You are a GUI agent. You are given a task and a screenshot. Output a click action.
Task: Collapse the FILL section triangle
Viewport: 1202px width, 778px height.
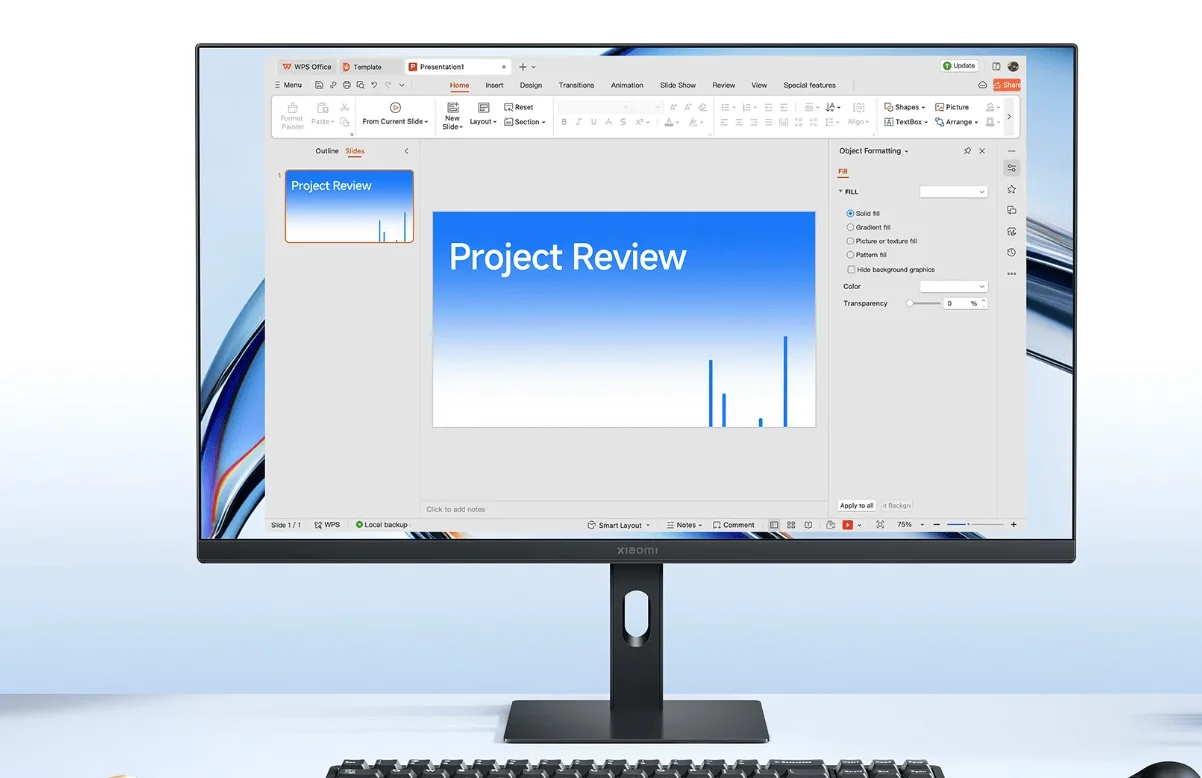(841, 191)
